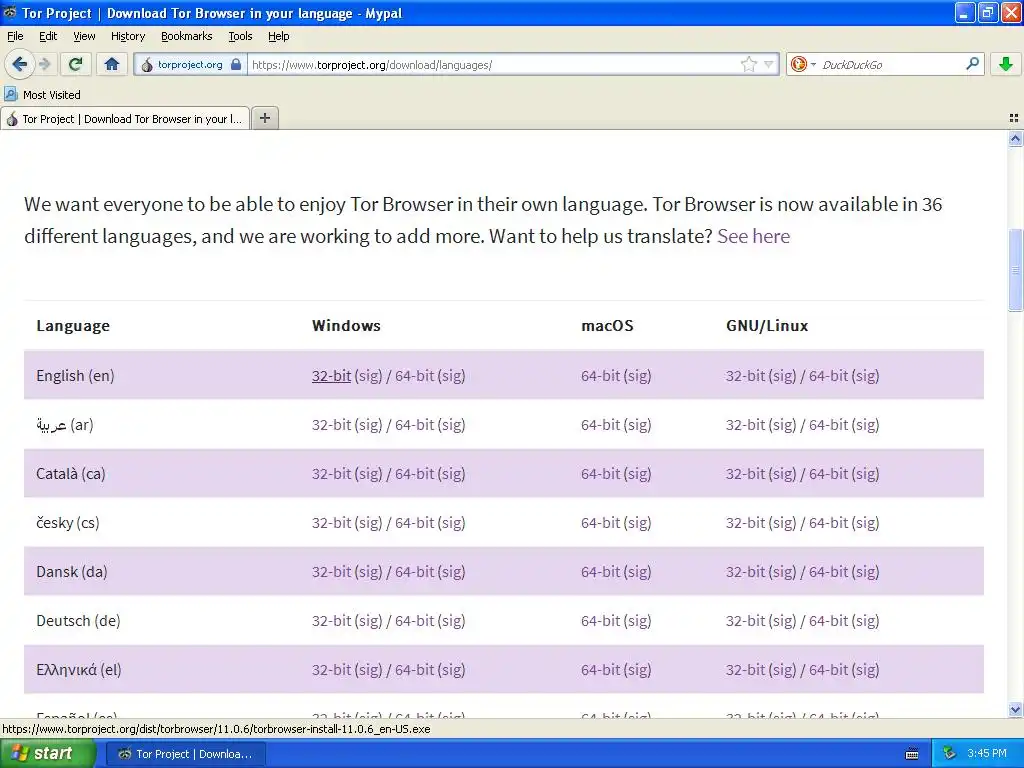The height and width of the screenshot is (768, 1024).
Task: Click the padlock secure connection icon
Action: tap(236, 65)
